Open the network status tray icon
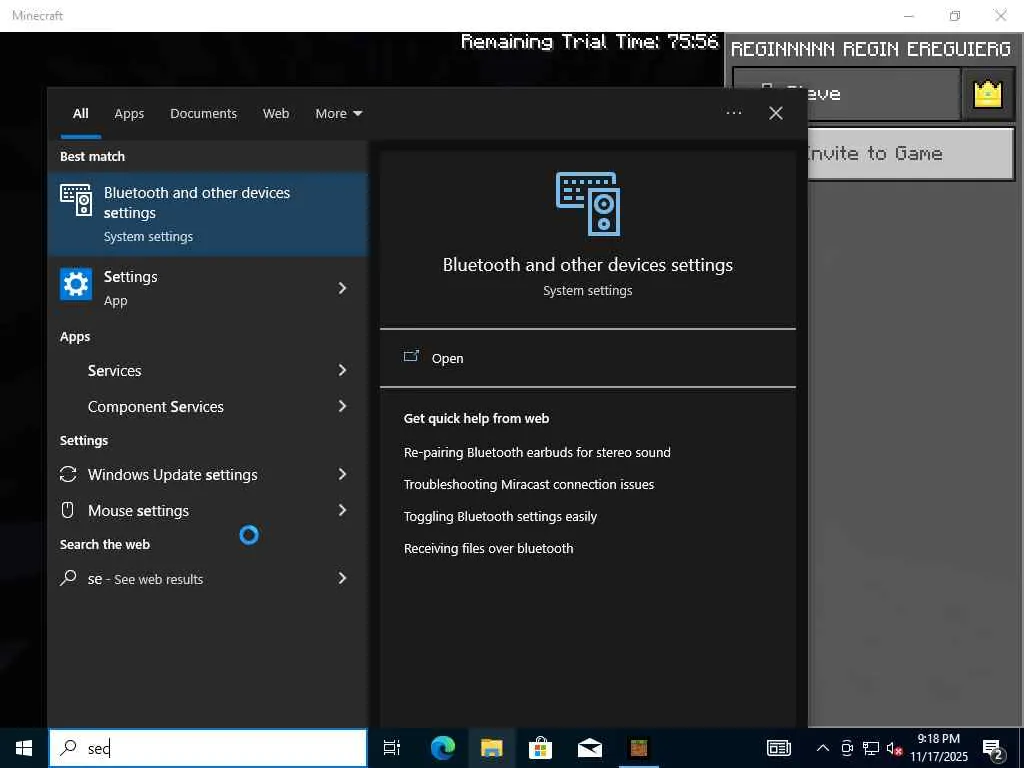1024x768 pixels. click(871, 748)
